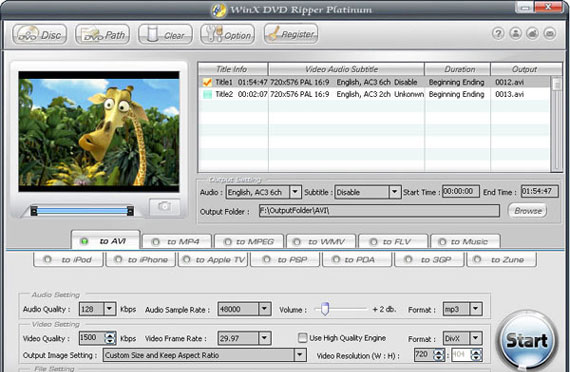Viewport: 570px width, 372px height.
Task: Clear the title list
Action: point(165,35)
